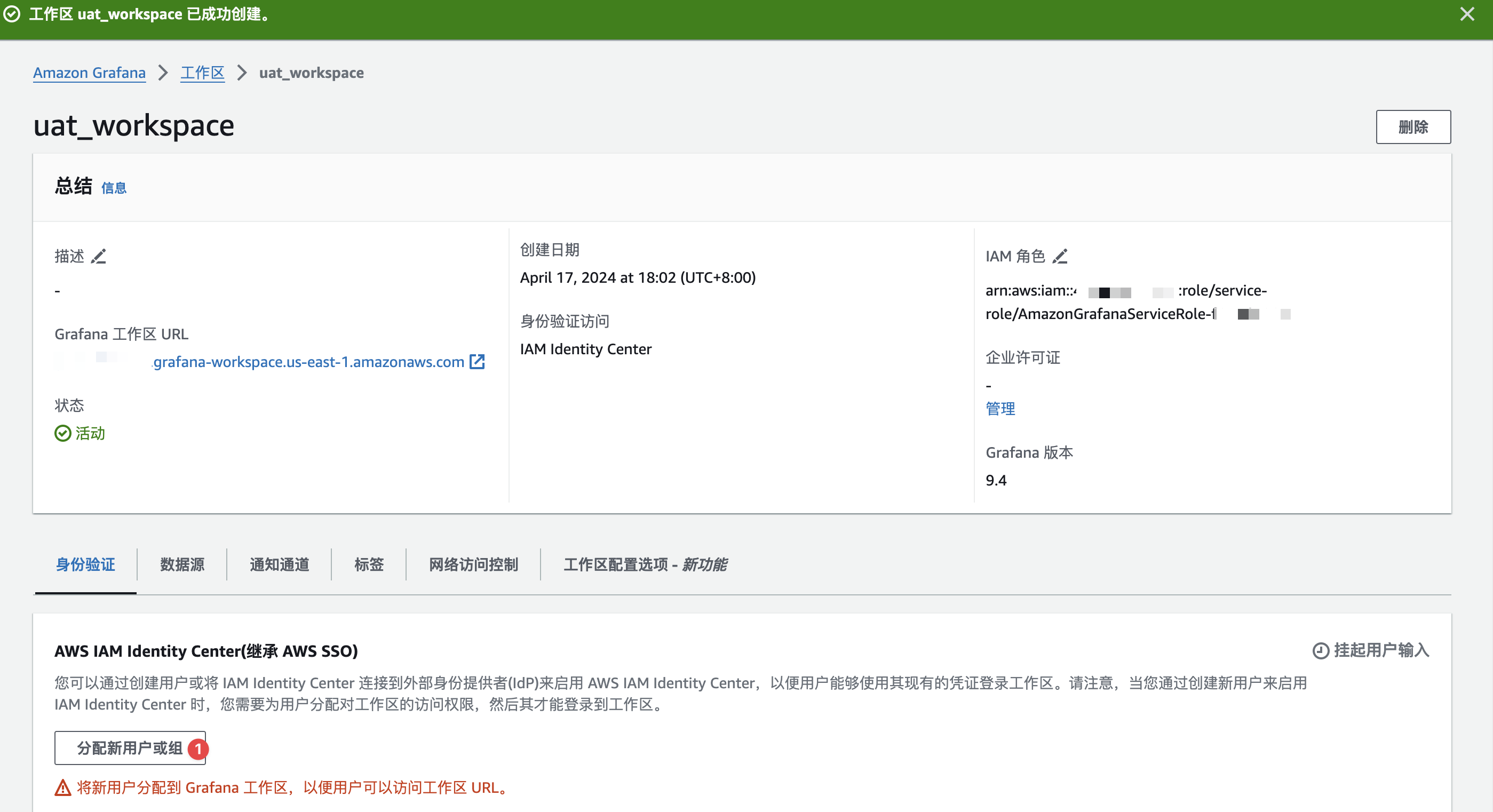Click the 活动 status check icon
Image resolution: width=1493 pixels, height=812 pixels.
62,433
